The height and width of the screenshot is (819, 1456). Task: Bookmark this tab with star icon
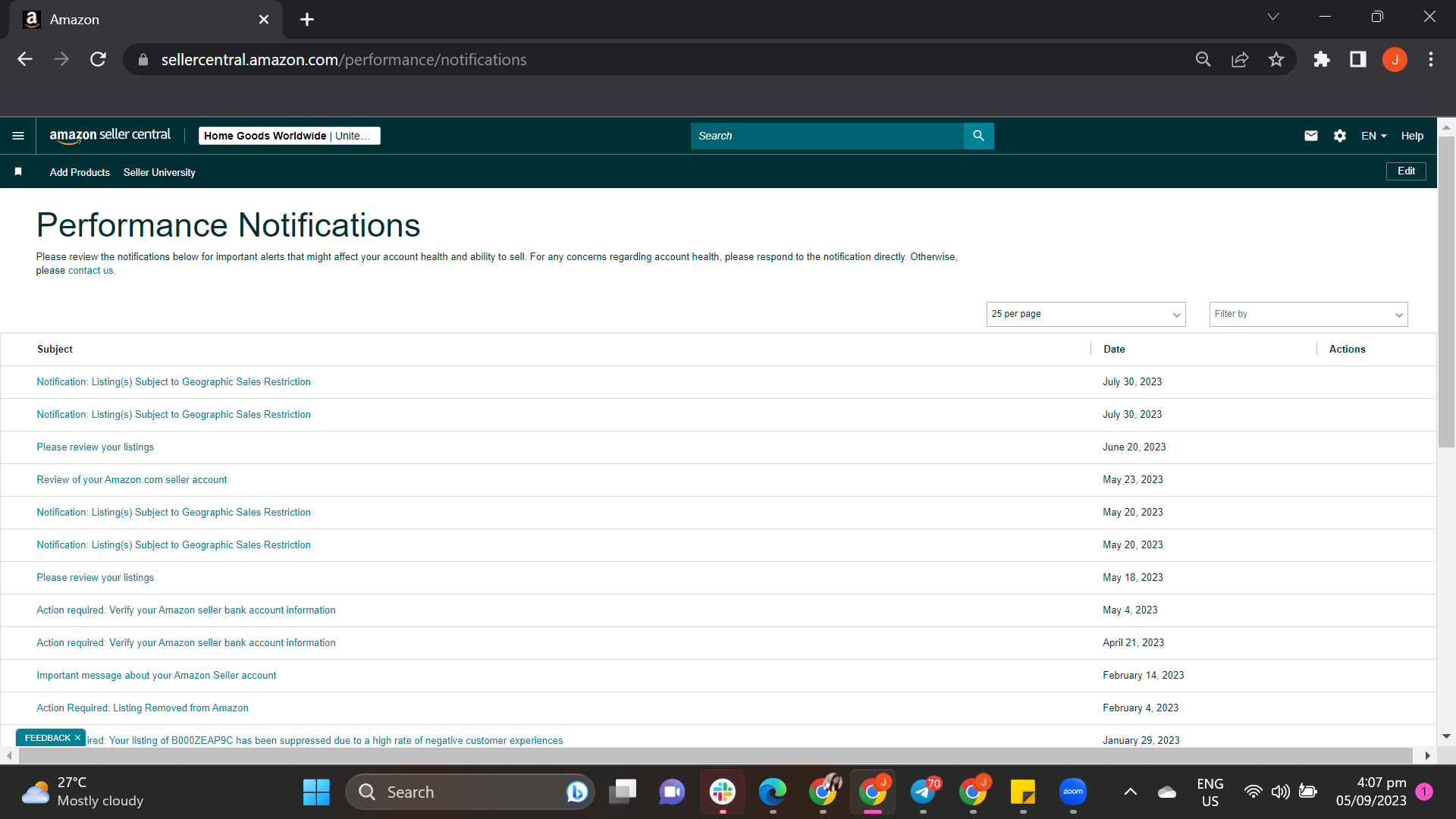coord(1276,59)
